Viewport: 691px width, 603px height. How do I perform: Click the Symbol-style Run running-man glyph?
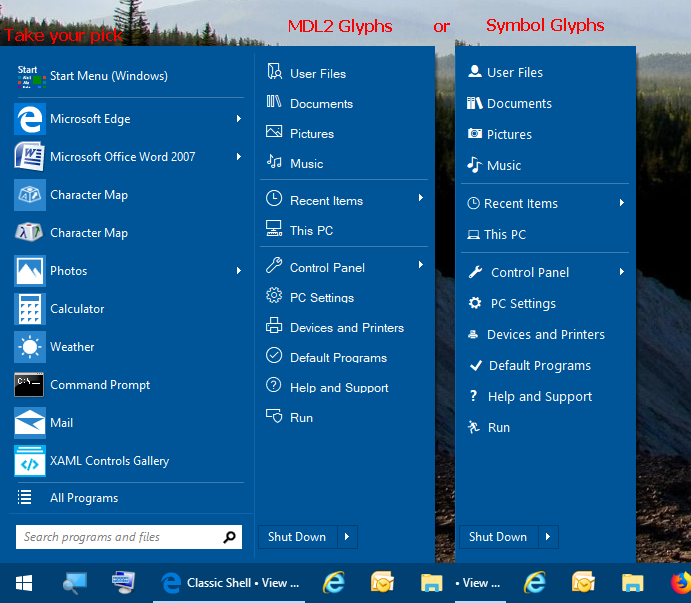(x=473, y=427)
